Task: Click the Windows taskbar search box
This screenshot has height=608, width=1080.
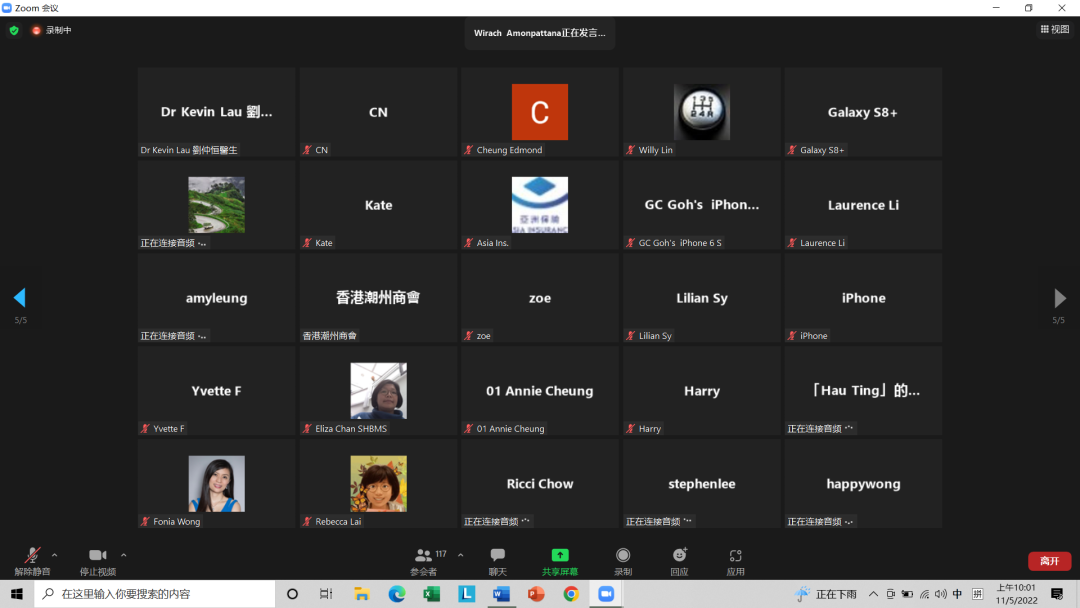Action: 155,594
